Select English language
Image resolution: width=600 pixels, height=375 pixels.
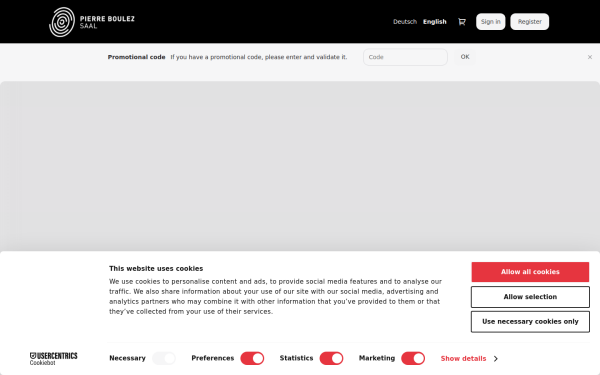tap(435, 22)
